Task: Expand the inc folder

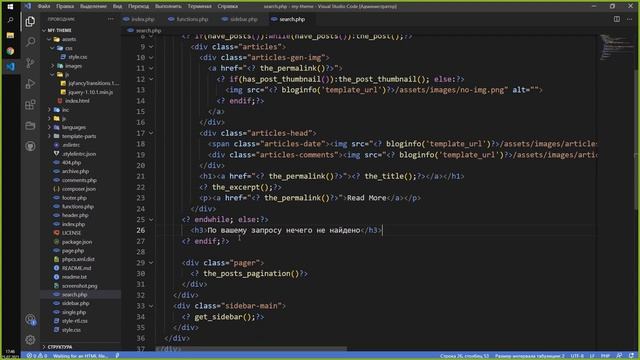Action: point(49,110)
